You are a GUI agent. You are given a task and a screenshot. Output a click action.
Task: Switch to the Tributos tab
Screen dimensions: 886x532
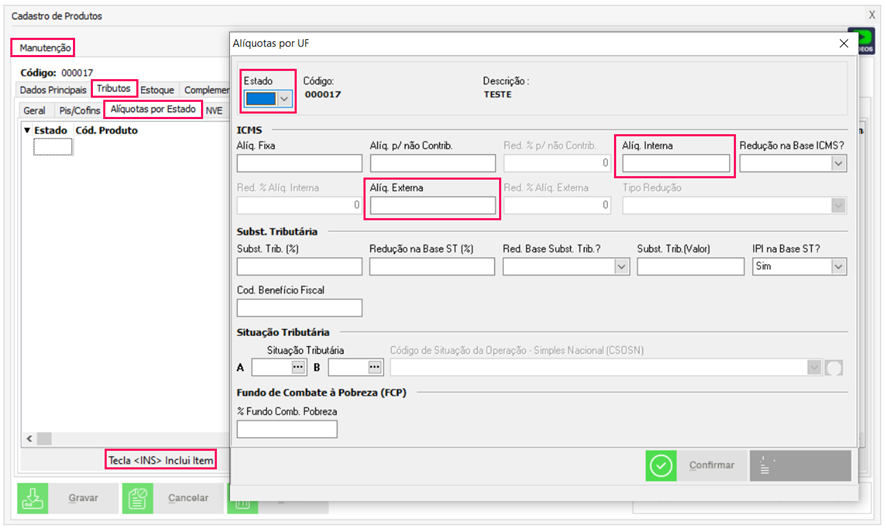click(114, 89)
